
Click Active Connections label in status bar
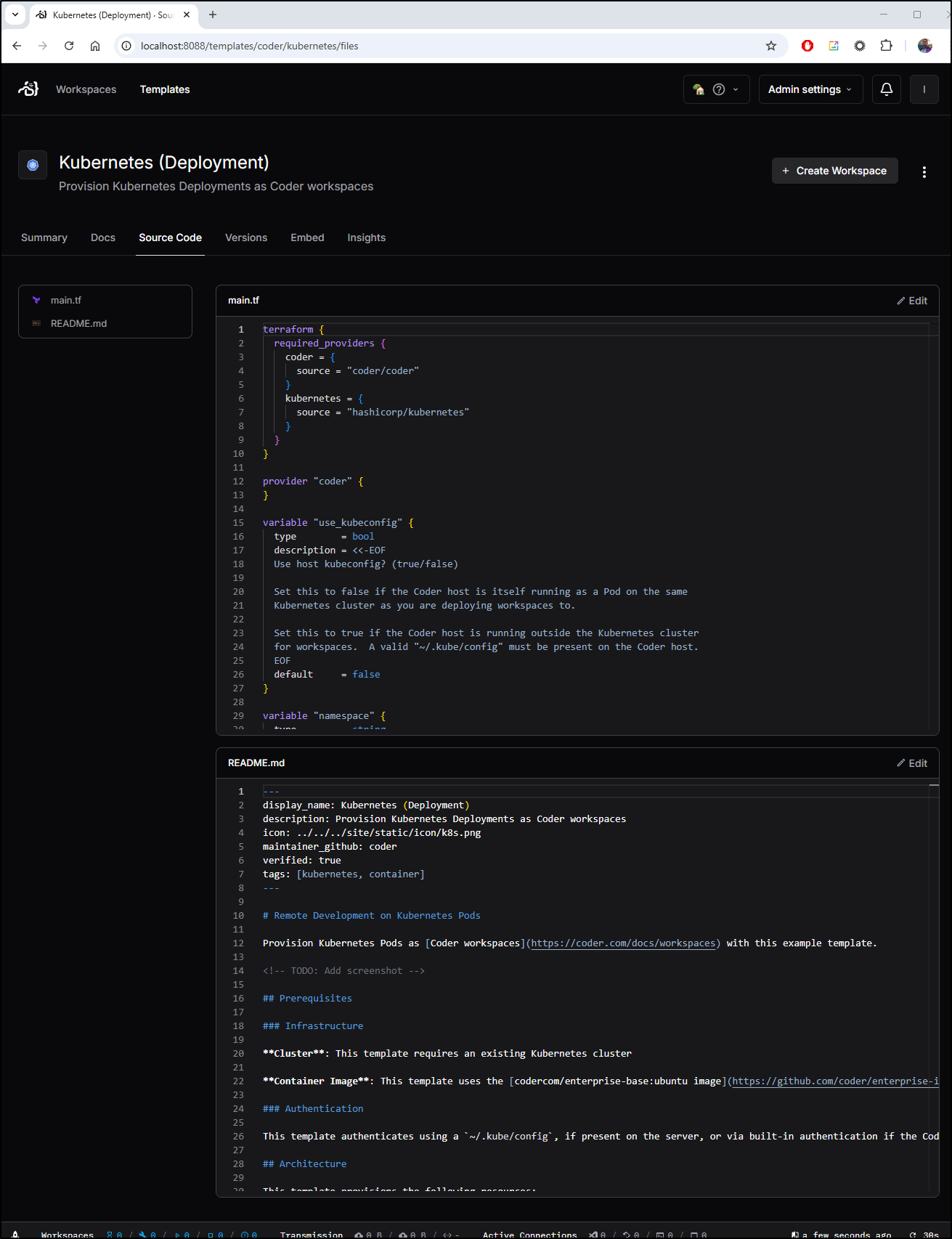coord(530,1234)
